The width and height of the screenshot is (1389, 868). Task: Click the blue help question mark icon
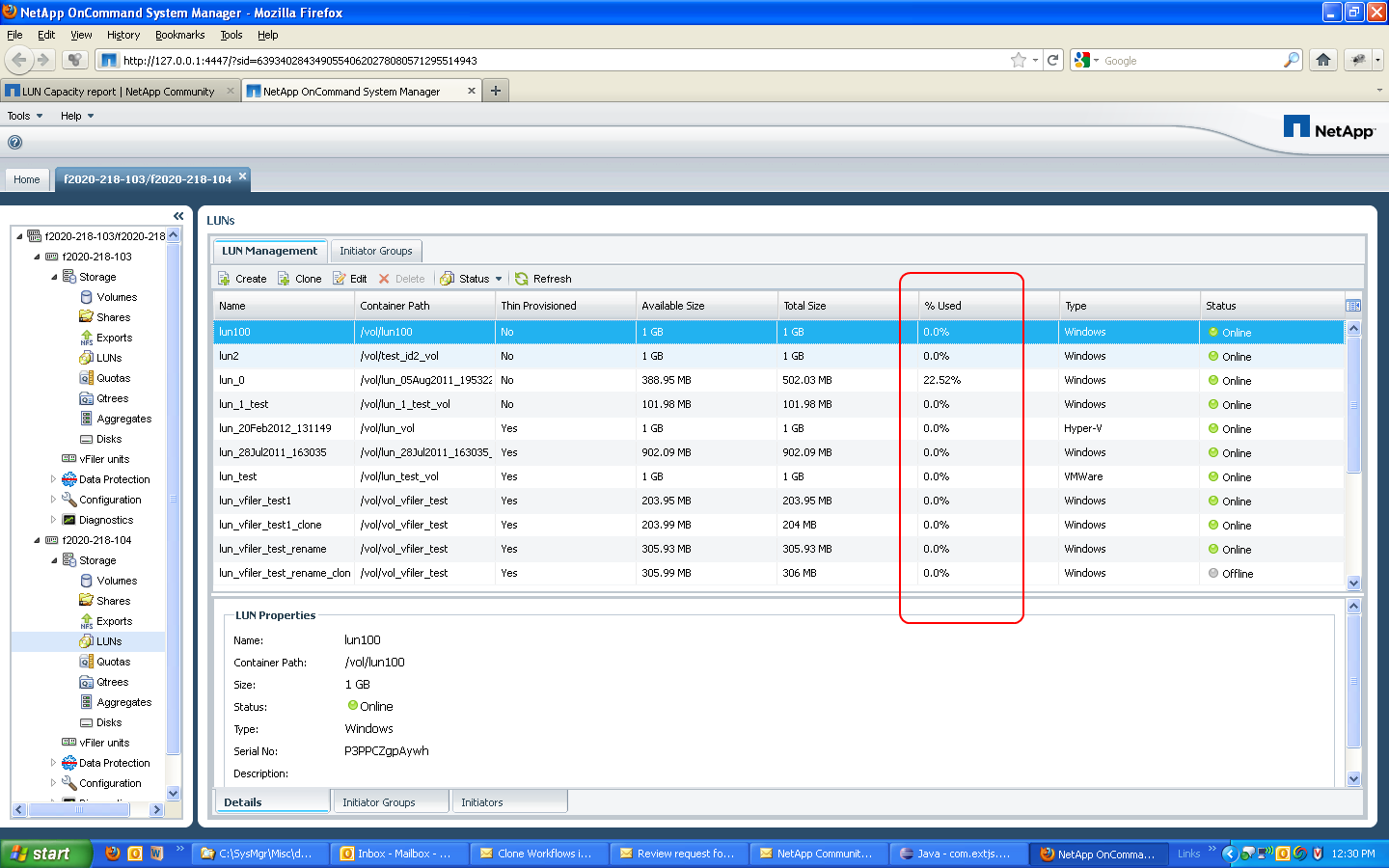[x=14, y=143]
